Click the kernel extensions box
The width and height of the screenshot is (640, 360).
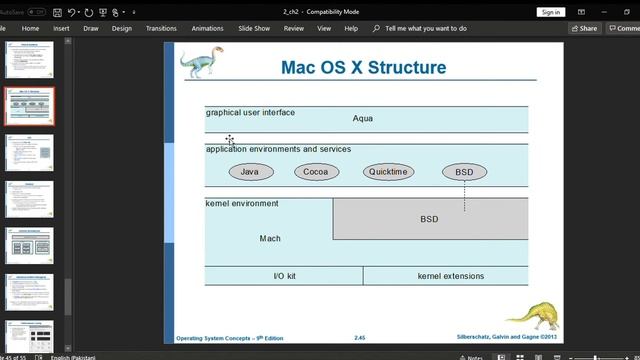point(446,276)
